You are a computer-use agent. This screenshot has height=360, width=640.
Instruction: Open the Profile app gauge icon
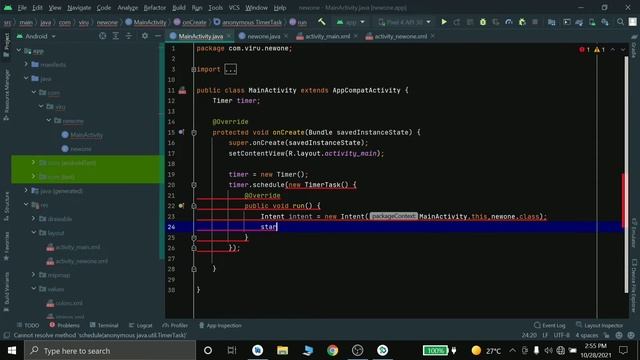509,22
